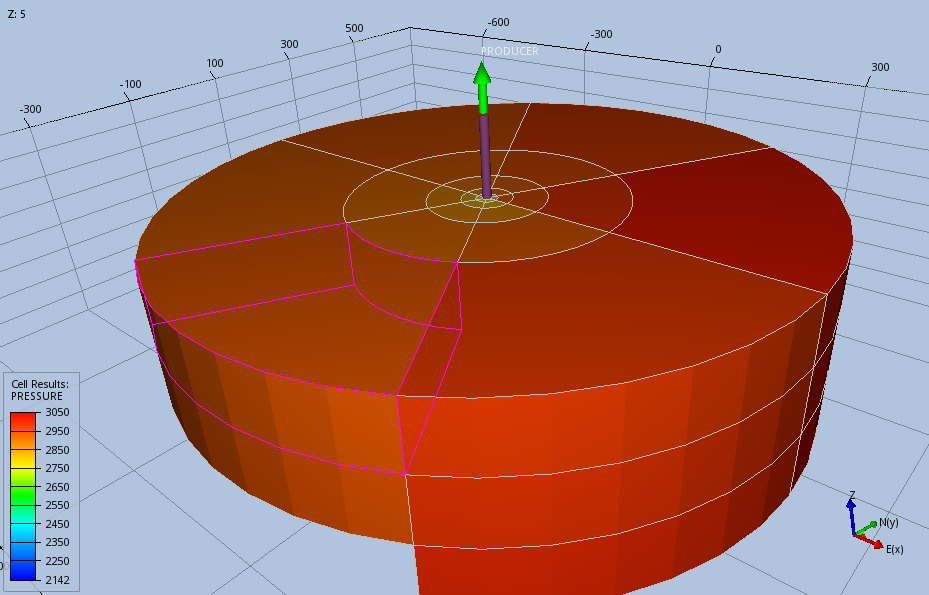Click the 500 grid axis label
This screenshot has width=929, height=595.
point(355,28)
